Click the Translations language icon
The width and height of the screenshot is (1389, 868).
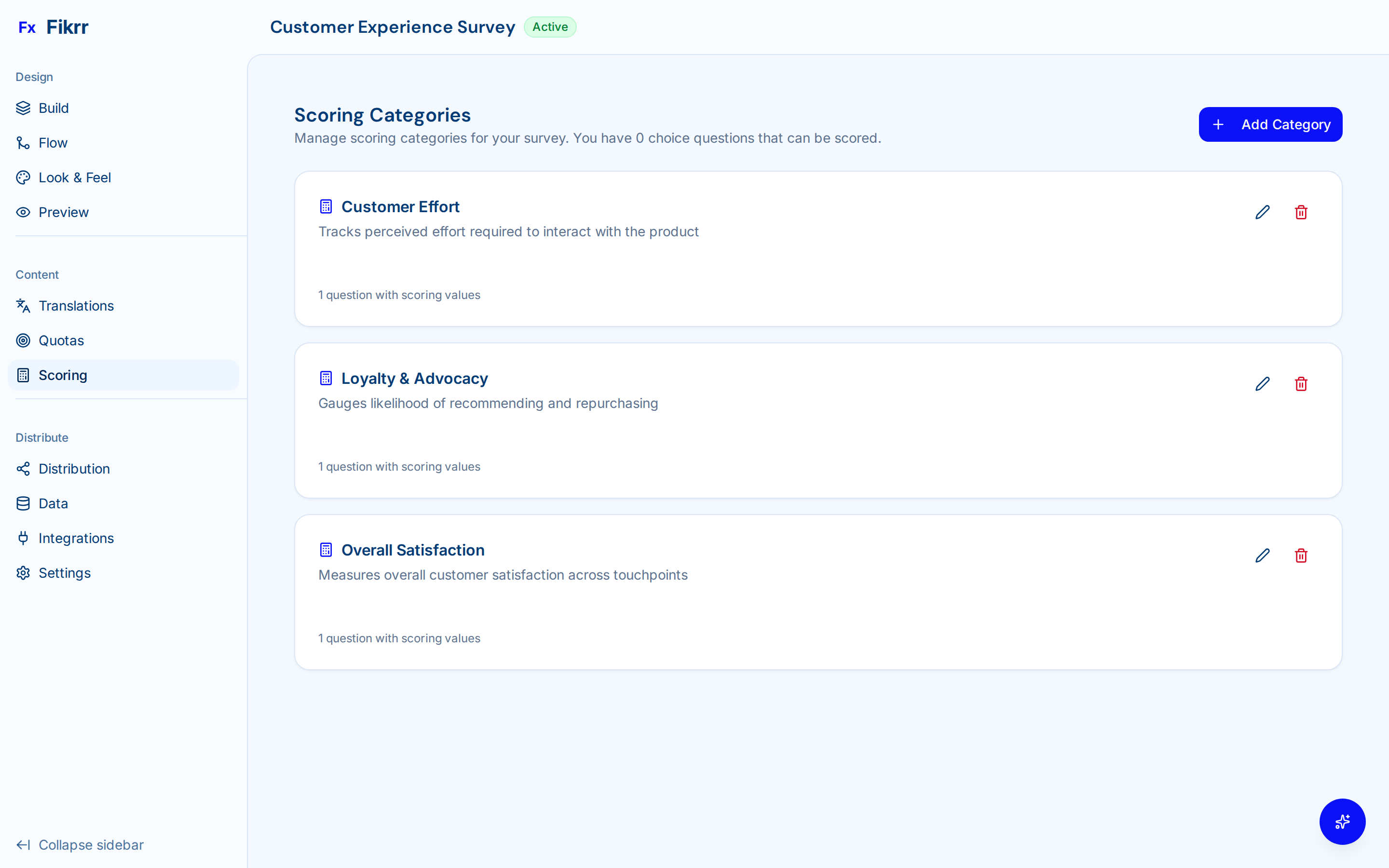[x=23, y=305]
